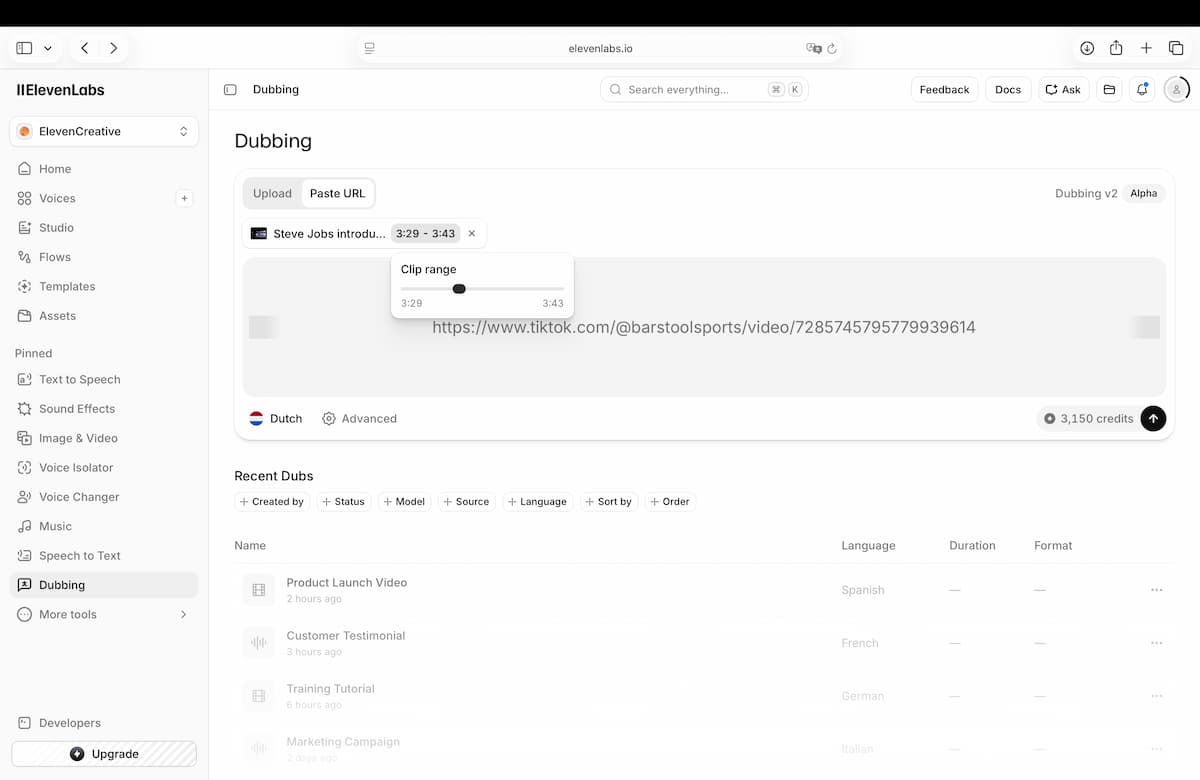Add Model filter
The height and width of the screenshot is (780, 1200).
[404, 502]
